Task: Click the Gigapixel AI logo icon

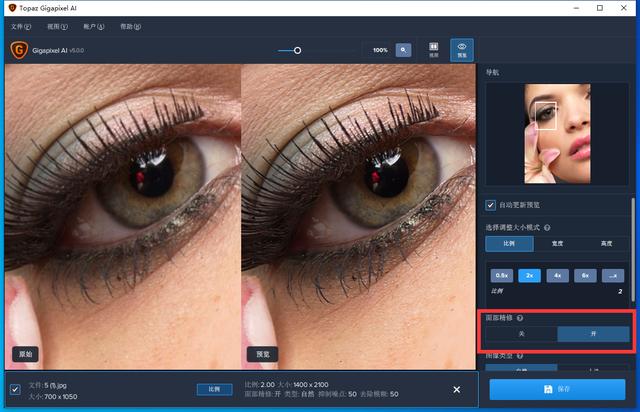Action: pos(18,49)
